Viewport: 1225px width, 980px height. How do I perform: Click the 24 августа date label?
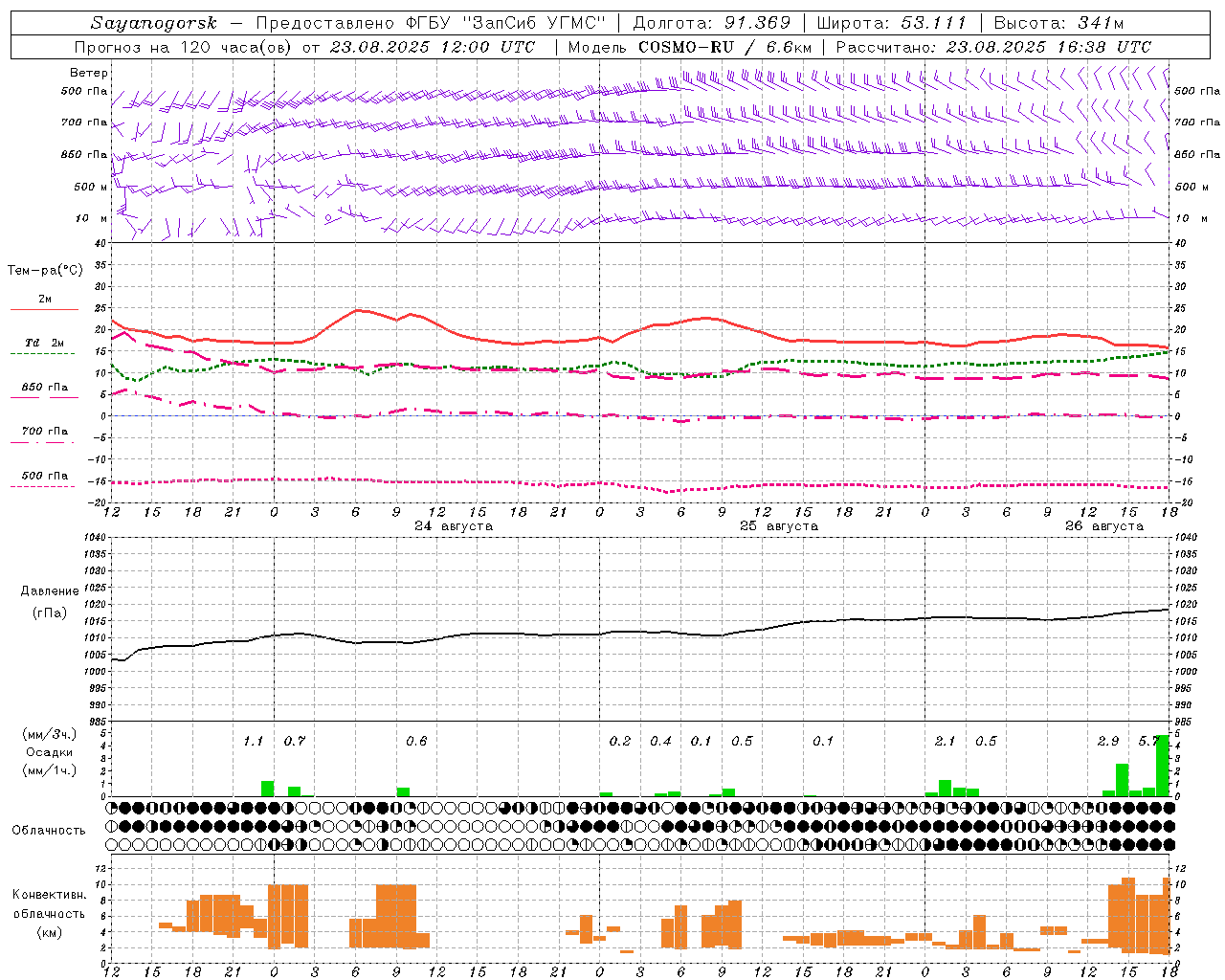point(454,526)
